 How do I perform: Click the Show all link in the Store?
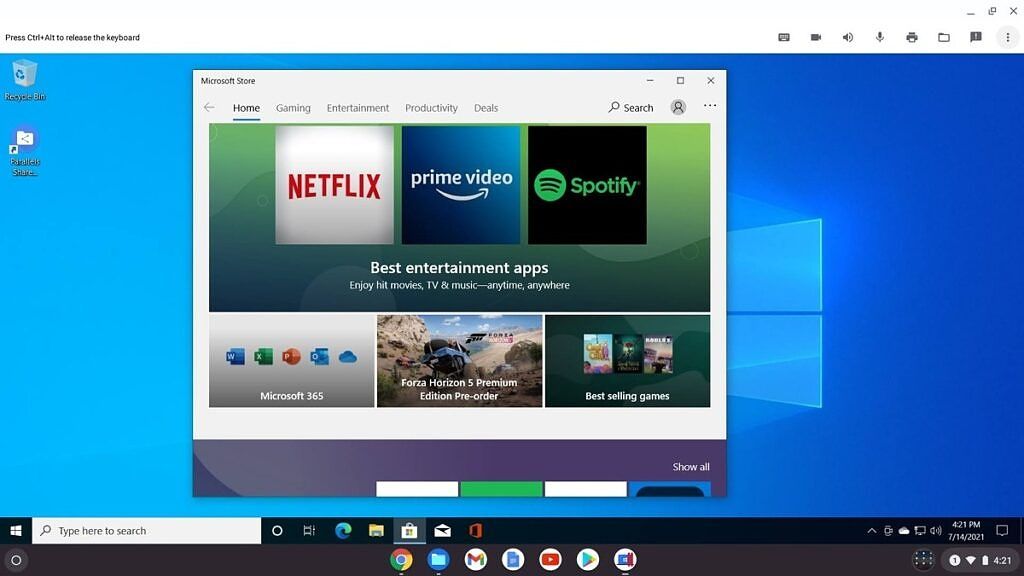click(690, 466)
